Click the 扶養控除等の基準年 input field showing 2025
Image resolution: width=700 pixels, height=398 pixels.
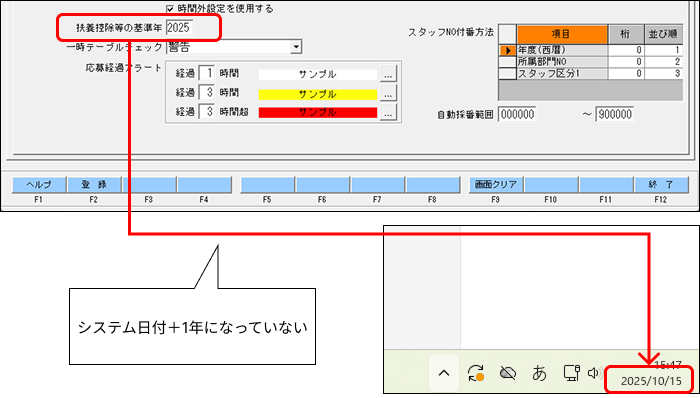179,28
